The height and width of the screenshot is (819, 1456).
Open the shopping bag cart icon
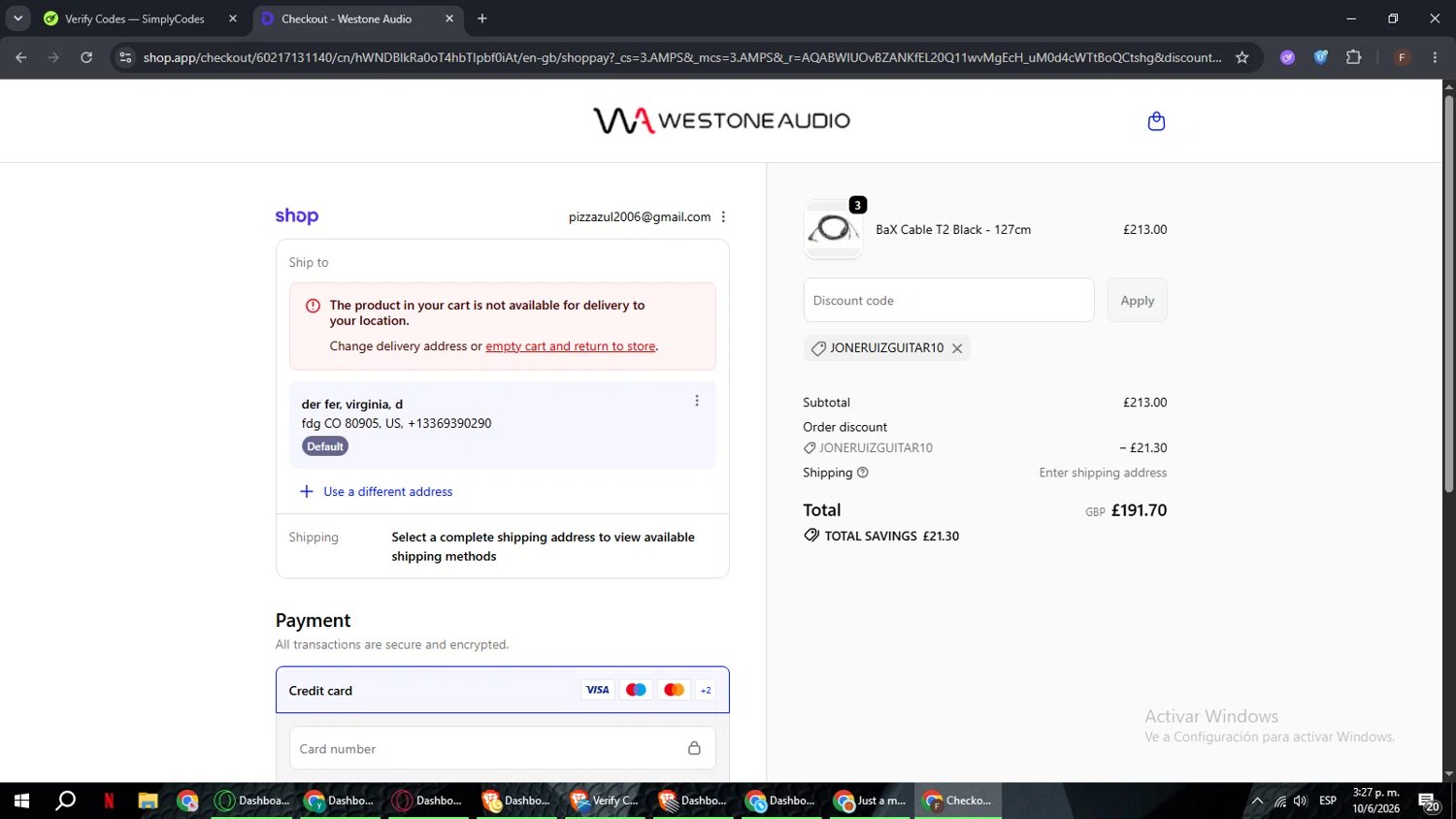coord(1156,121)
